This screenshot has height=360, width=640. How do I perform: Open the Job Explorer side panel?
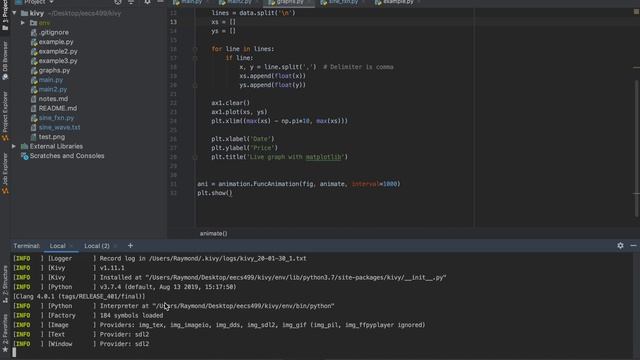[5, 173]
